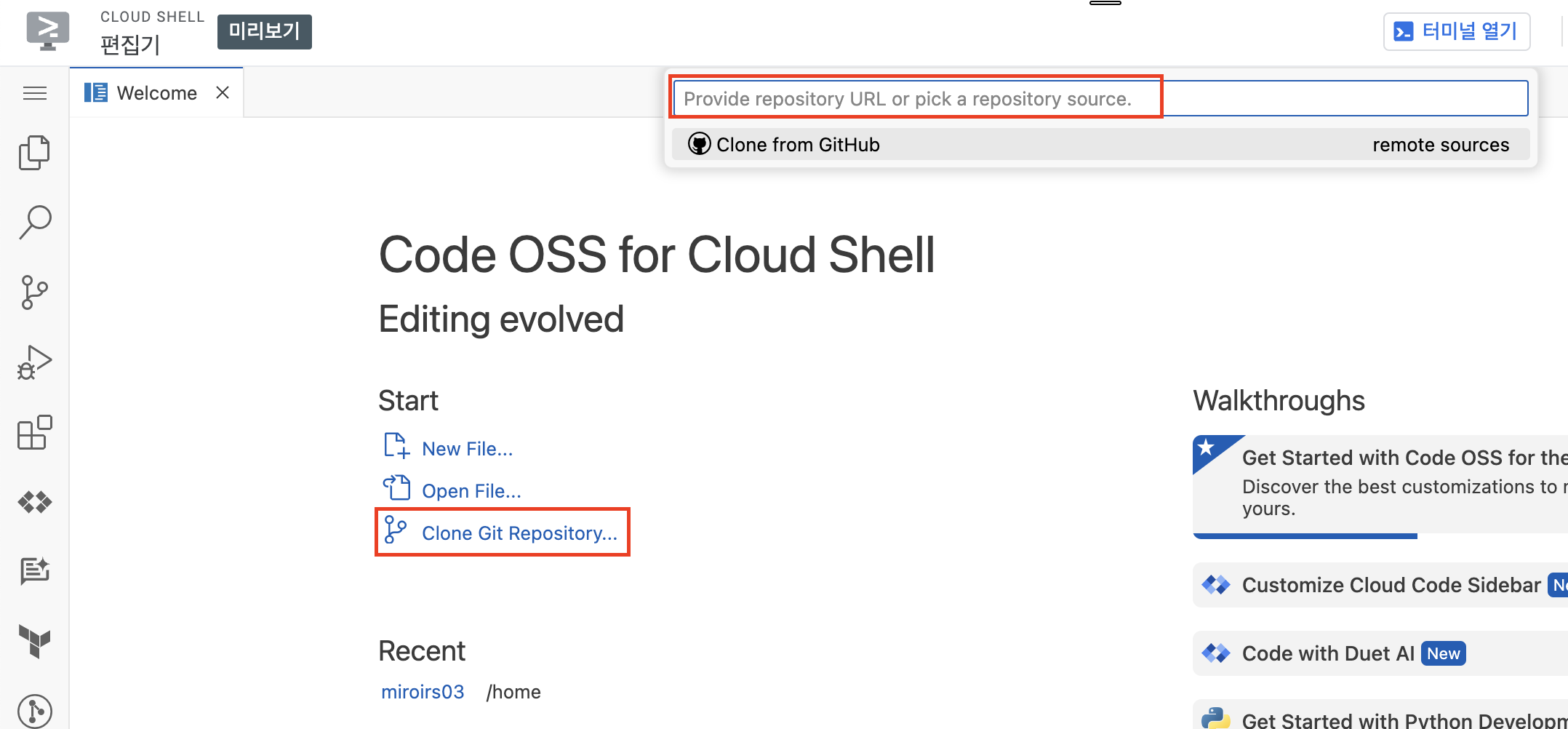Open Get Started with Code OSS walkthrough
The width and height of the screenshot is (1568, 729).
coord(1380,486)
